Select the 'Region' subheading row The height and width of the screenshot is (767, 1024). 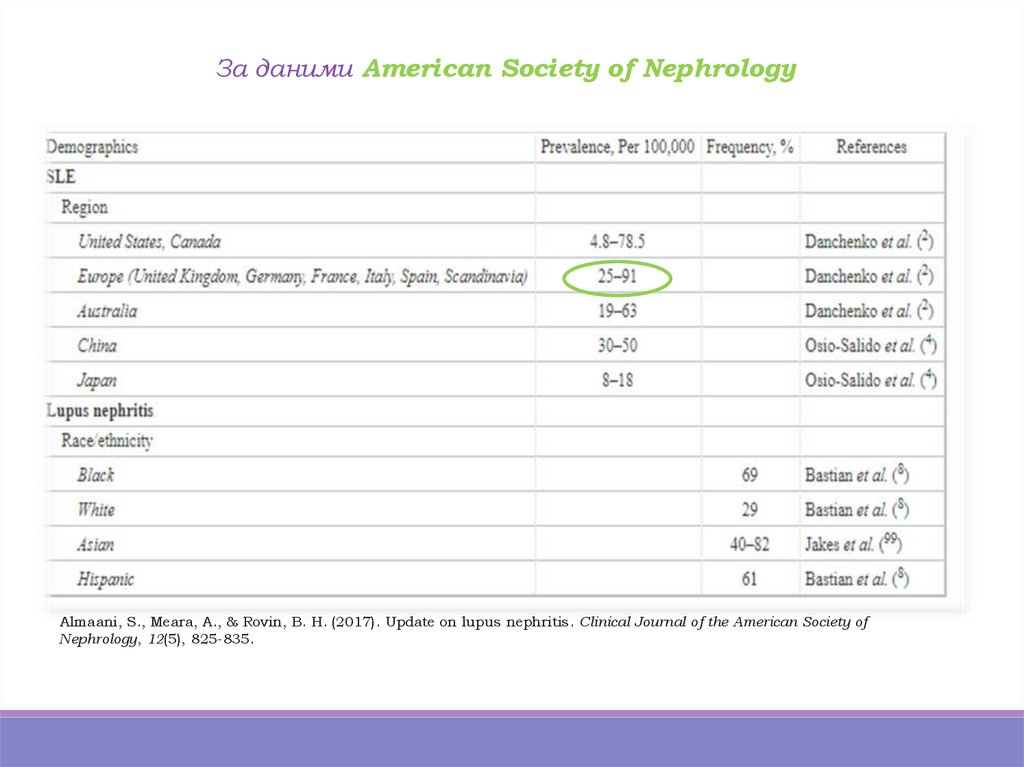coord(495,208)
